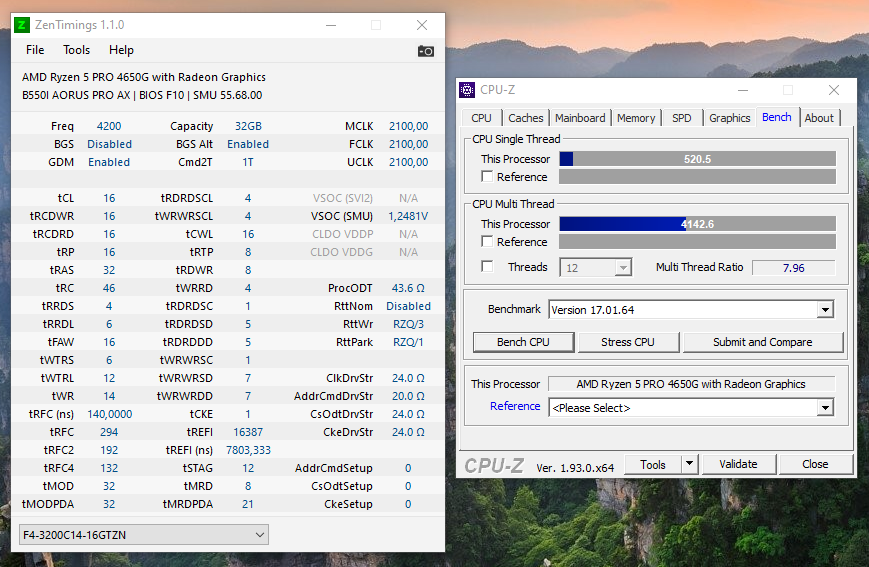Expand the F4-3200C14-16GTZN module dropdown
This screenshot has width=869, height=567.
144,535
